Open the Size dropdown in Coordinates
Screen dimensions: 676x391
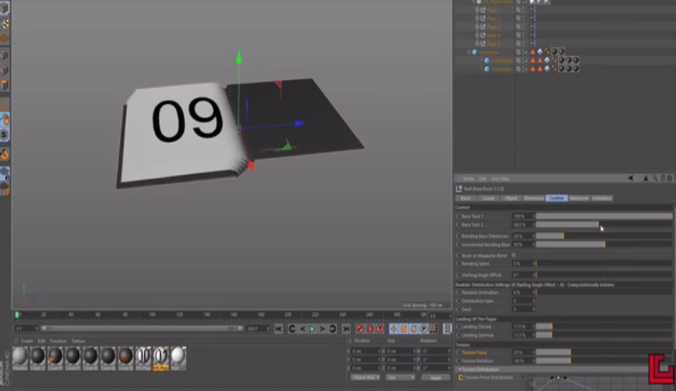point(401,378)
